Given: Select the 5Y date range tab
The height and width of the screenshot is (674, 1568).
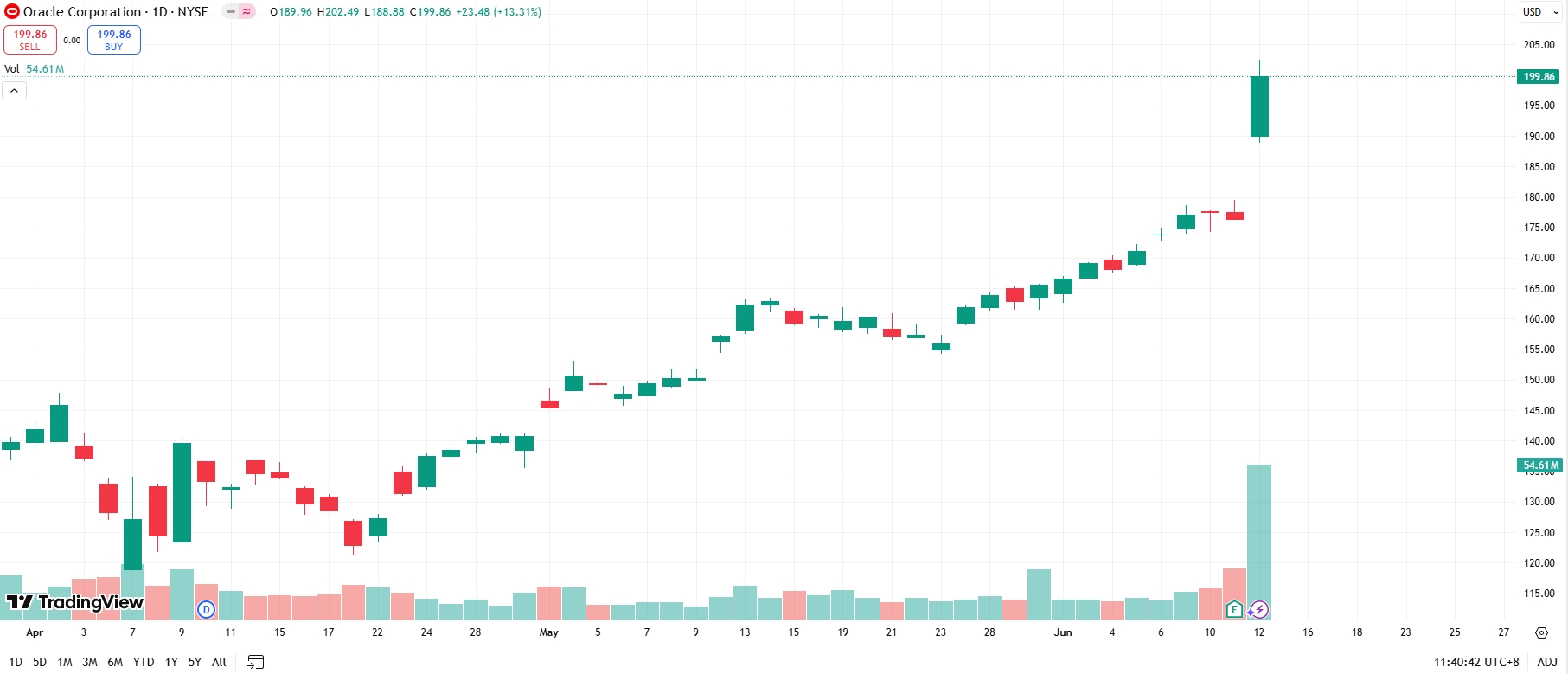Looking at the screenshot, I should (x=195, y=662).
